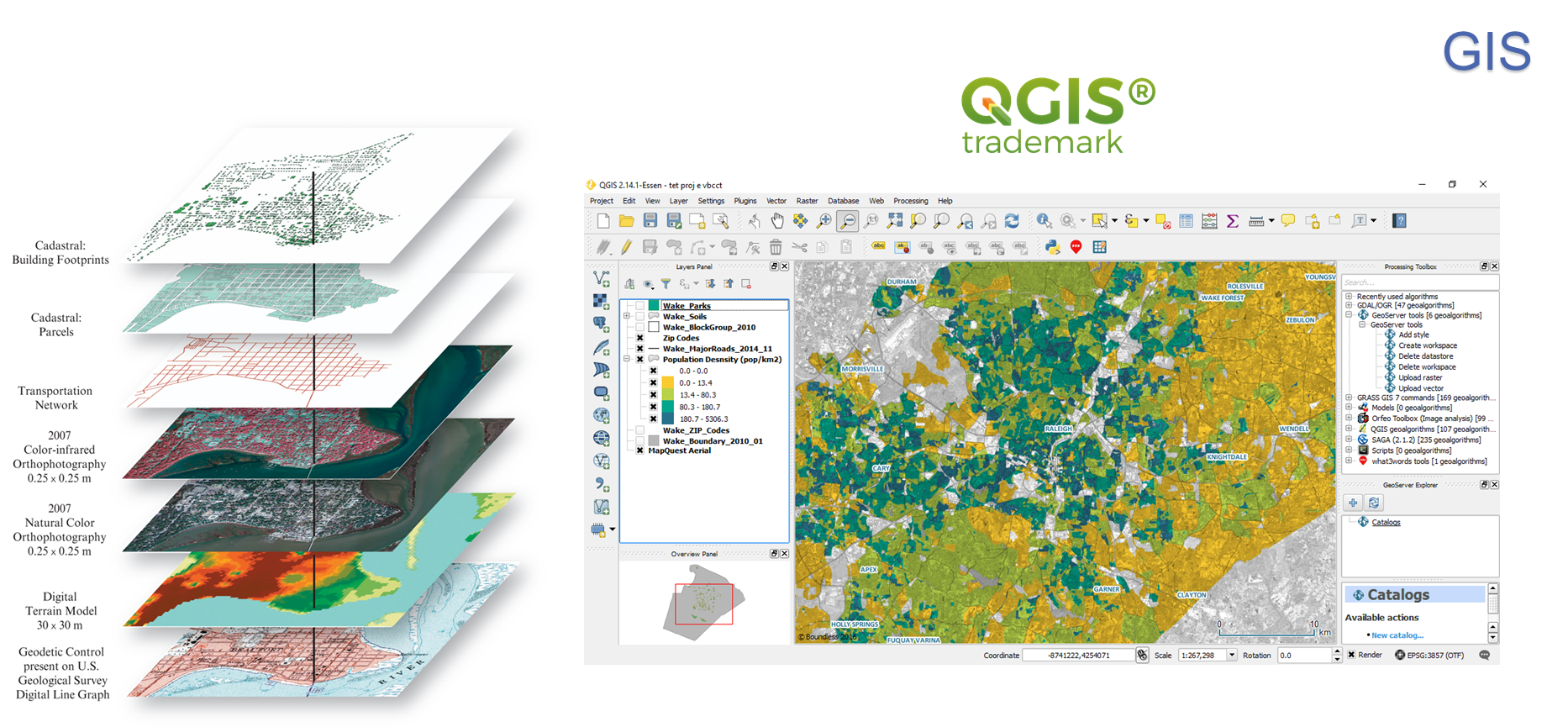Expand the SAGA geoalgorithms tree node

1349,440
